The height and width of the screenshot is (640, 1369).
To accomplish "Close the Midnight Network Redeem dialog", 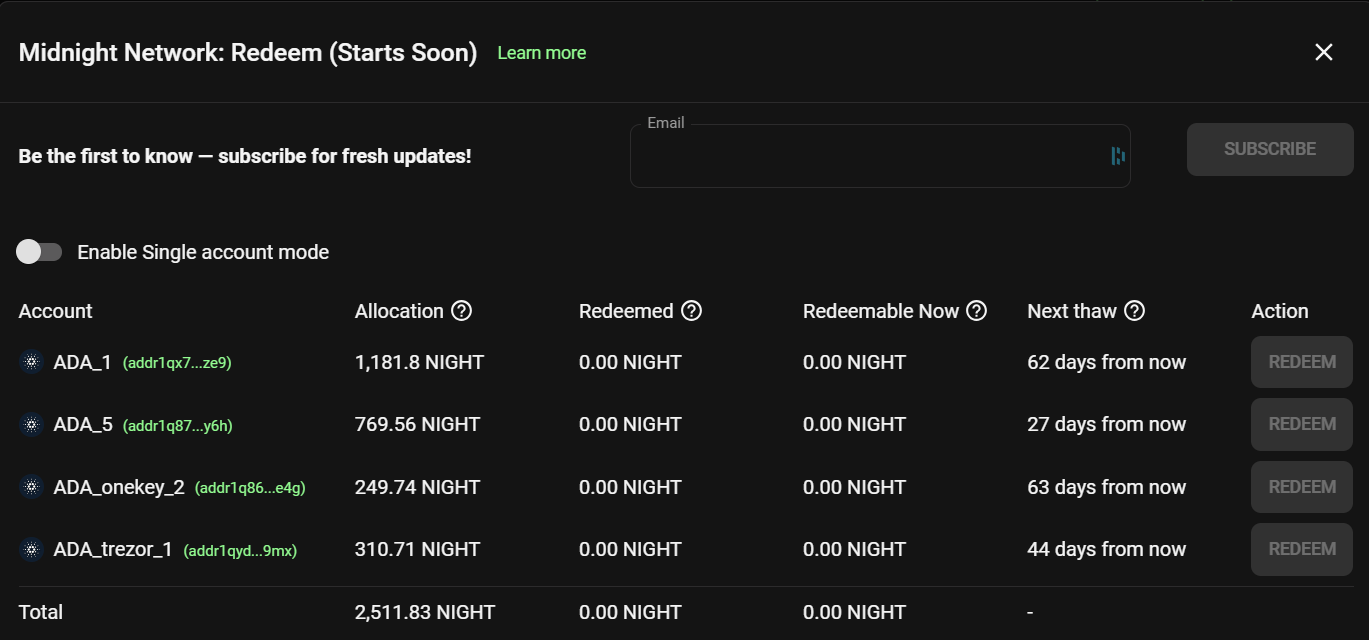I will 1324,52.
